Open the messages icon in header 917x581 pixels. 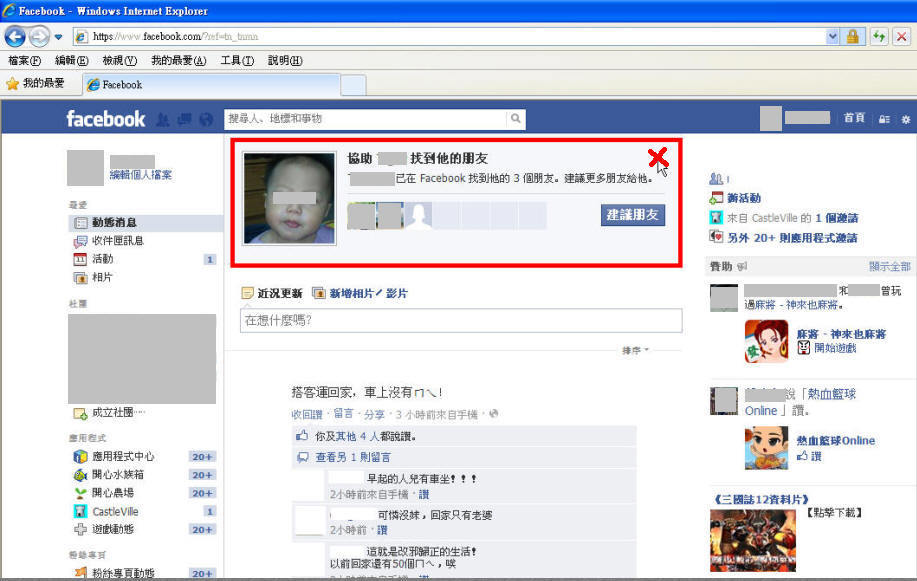pos(184,119)
